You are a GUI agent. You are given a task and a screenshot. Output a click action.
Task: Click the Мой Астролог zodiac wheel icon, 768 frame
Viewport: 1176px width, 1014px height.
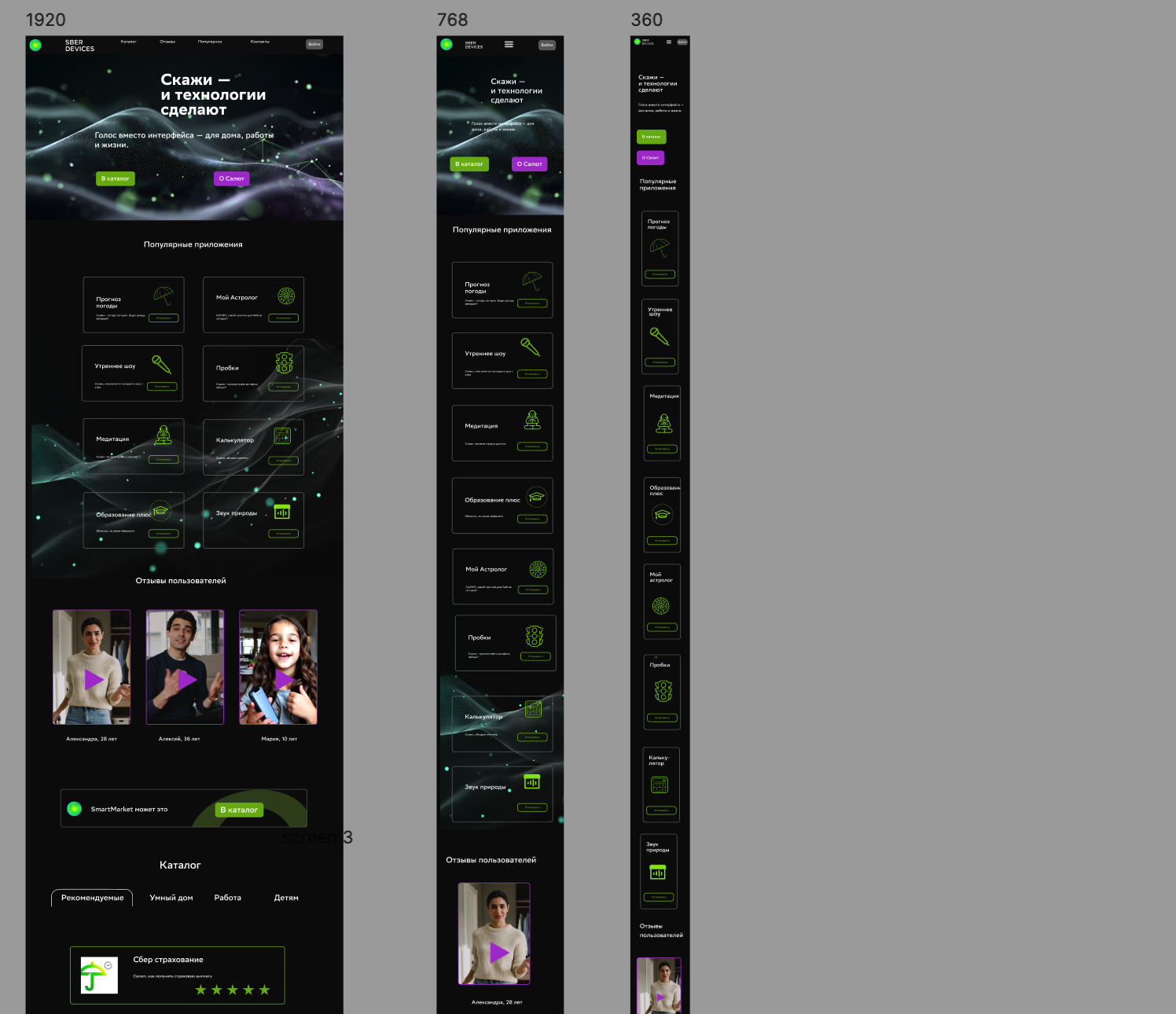tap(538, 569)
